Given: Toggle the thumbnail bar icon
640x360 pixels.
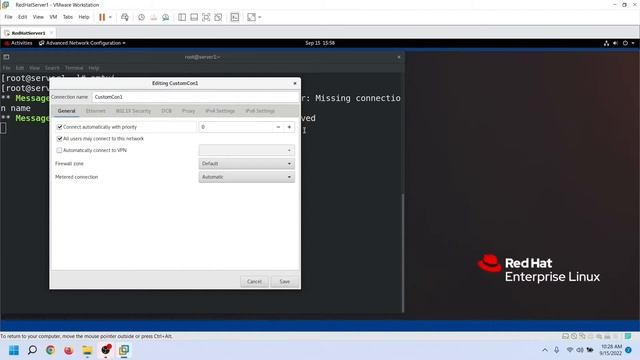Looking at the screenshot, I should pos(194,17).
